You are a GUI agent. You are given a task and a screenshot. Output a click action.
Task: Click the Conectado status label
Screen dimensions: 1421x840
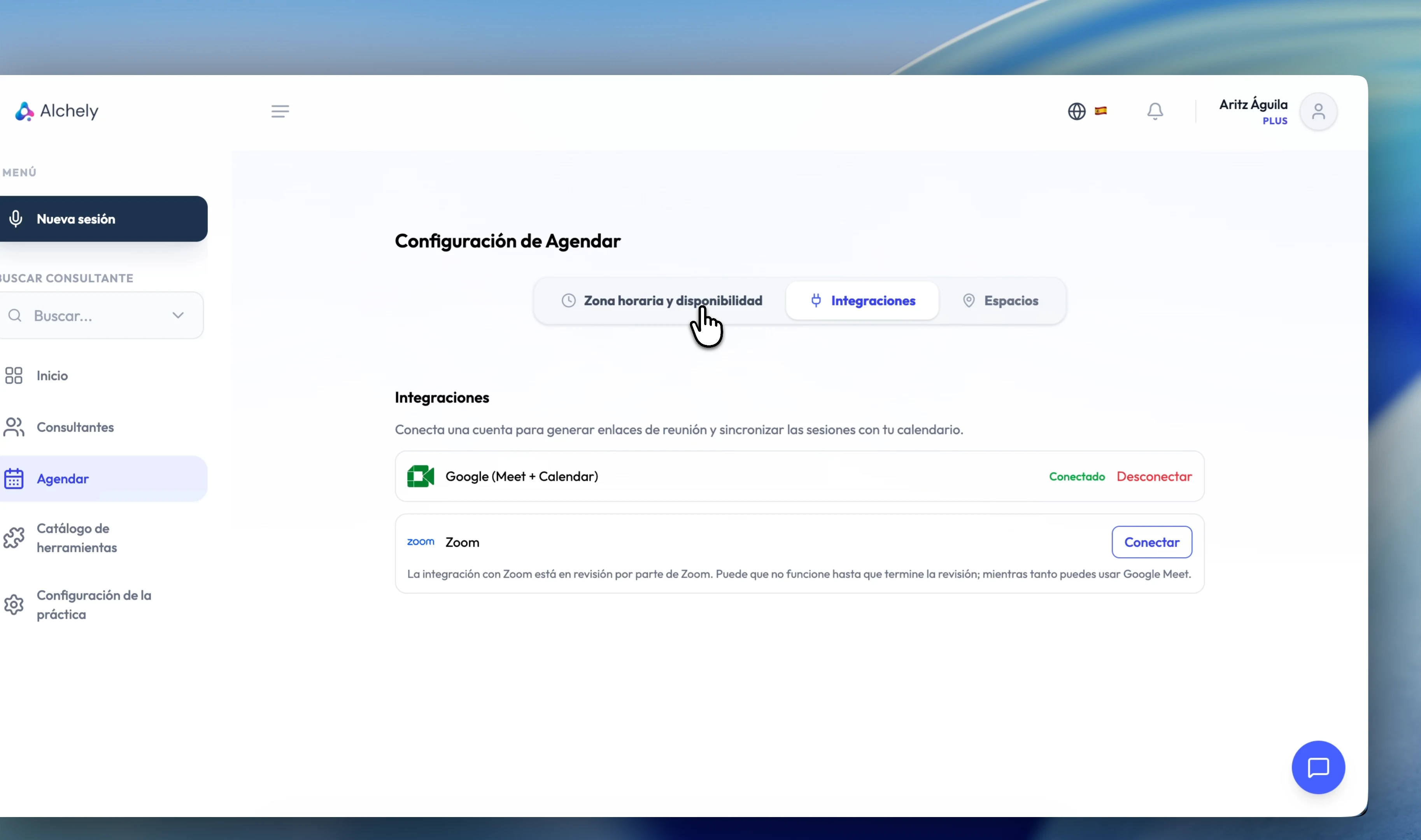tap(1077, 477)
